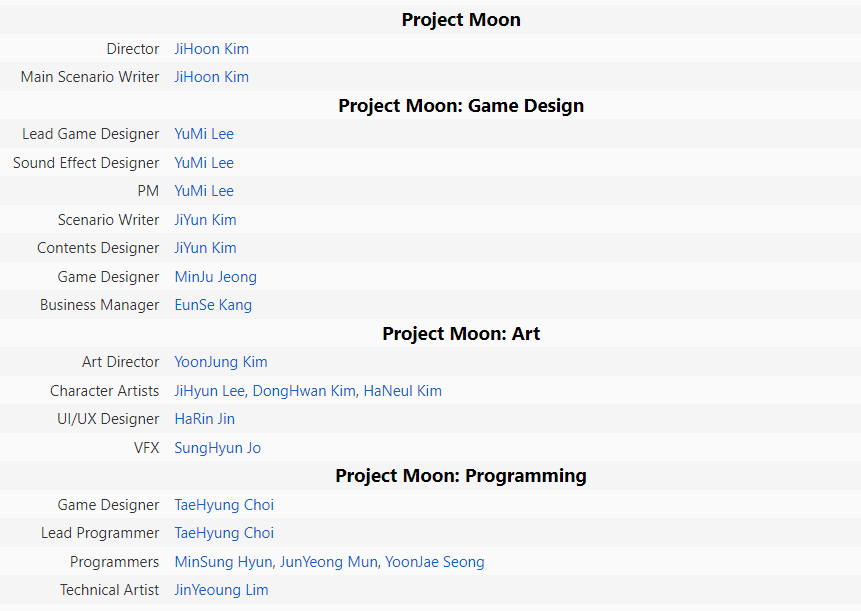Open JiHoon Kim link beside Director
The width and height of the screenshot is (861, 611).
(x=211, y=49)
